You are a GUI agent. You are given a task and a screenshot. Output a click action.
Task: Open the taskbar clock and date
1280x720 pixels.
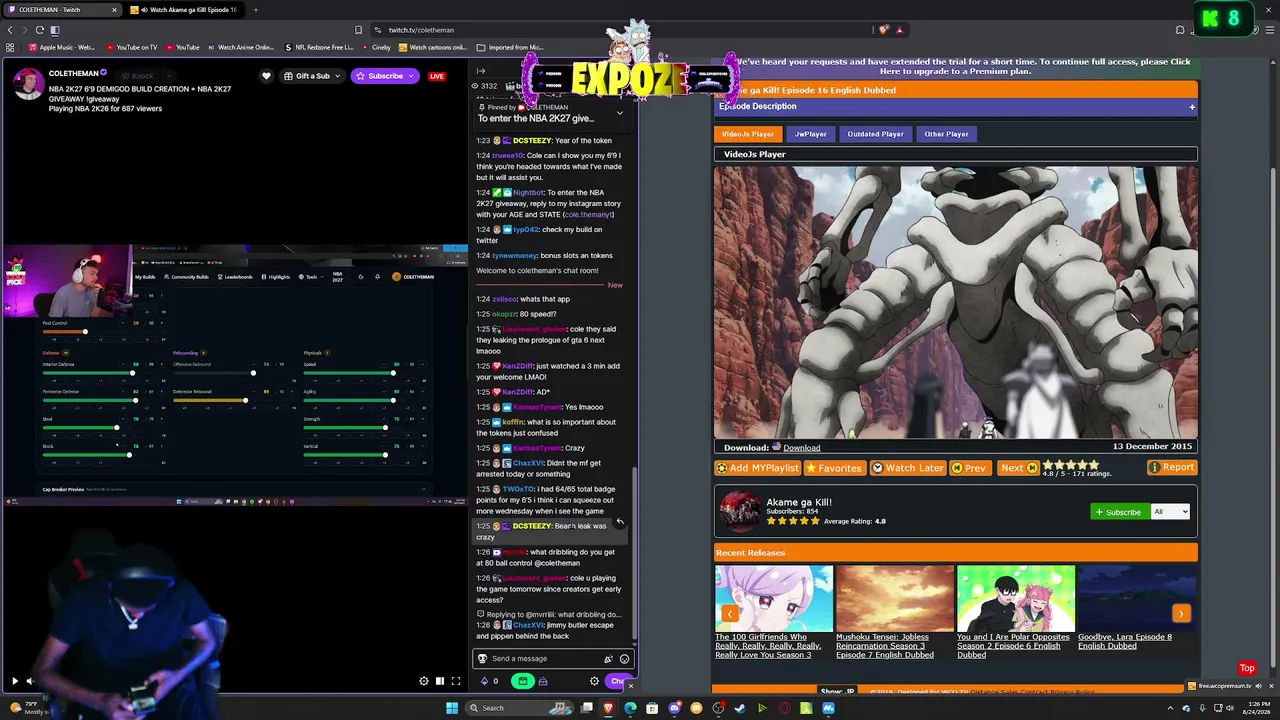pyautogui.click(x=1256, y=708)
